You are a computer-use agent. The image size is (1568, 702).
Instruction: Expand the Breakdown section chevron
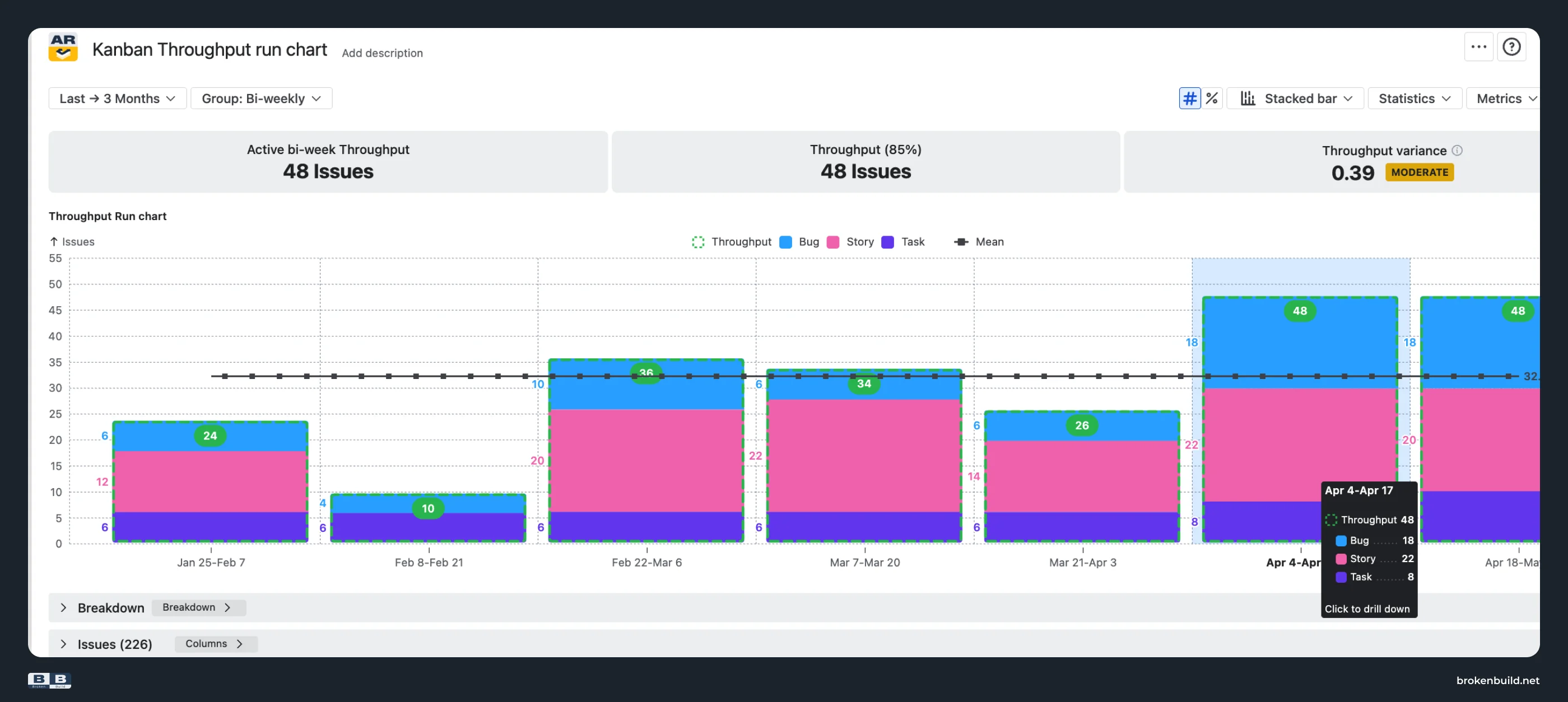63,608
